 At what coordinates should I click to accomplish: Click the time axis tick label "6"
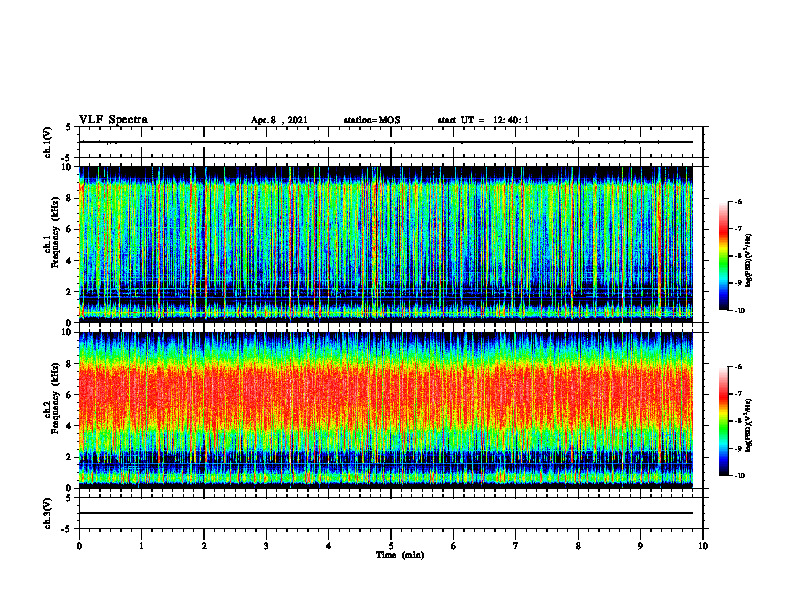point(454,546)
